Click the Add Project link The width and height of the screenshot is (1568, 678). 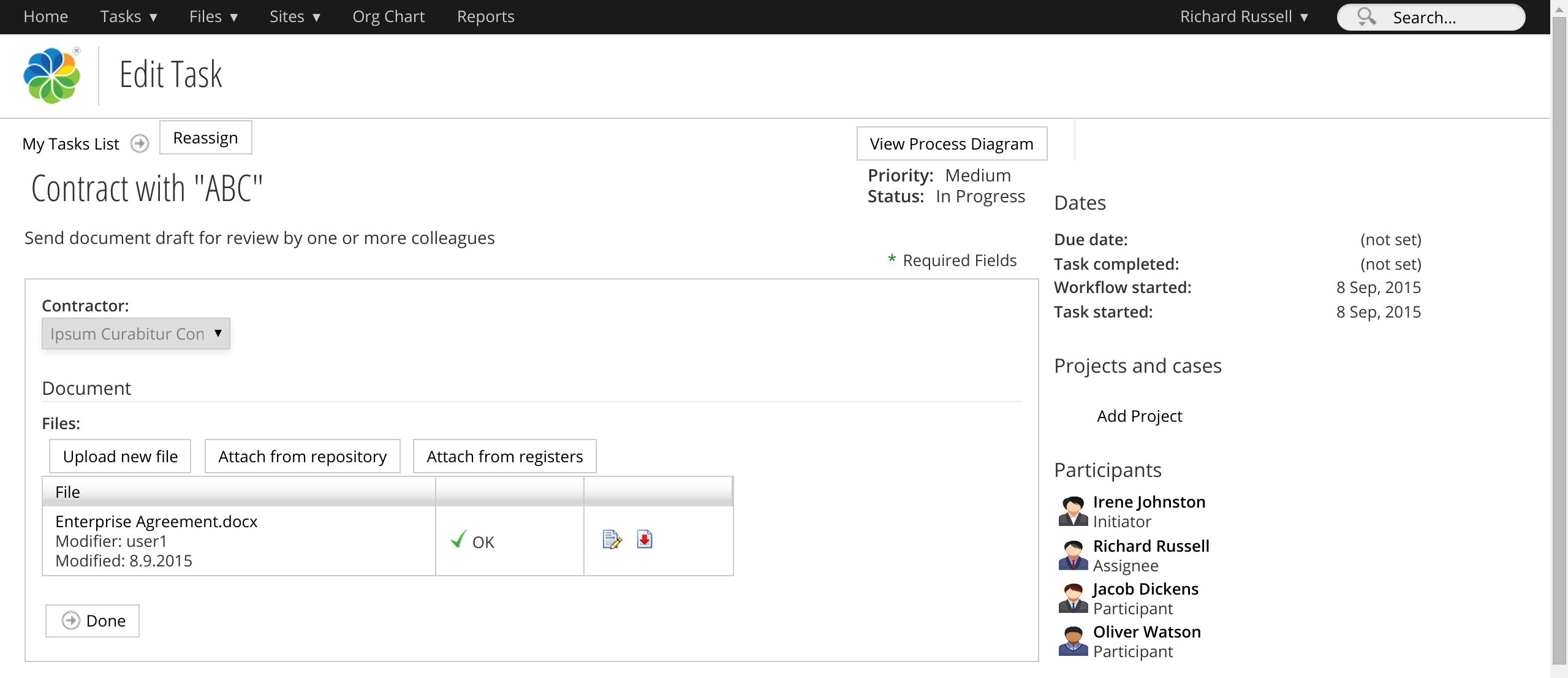point(1139,416)
